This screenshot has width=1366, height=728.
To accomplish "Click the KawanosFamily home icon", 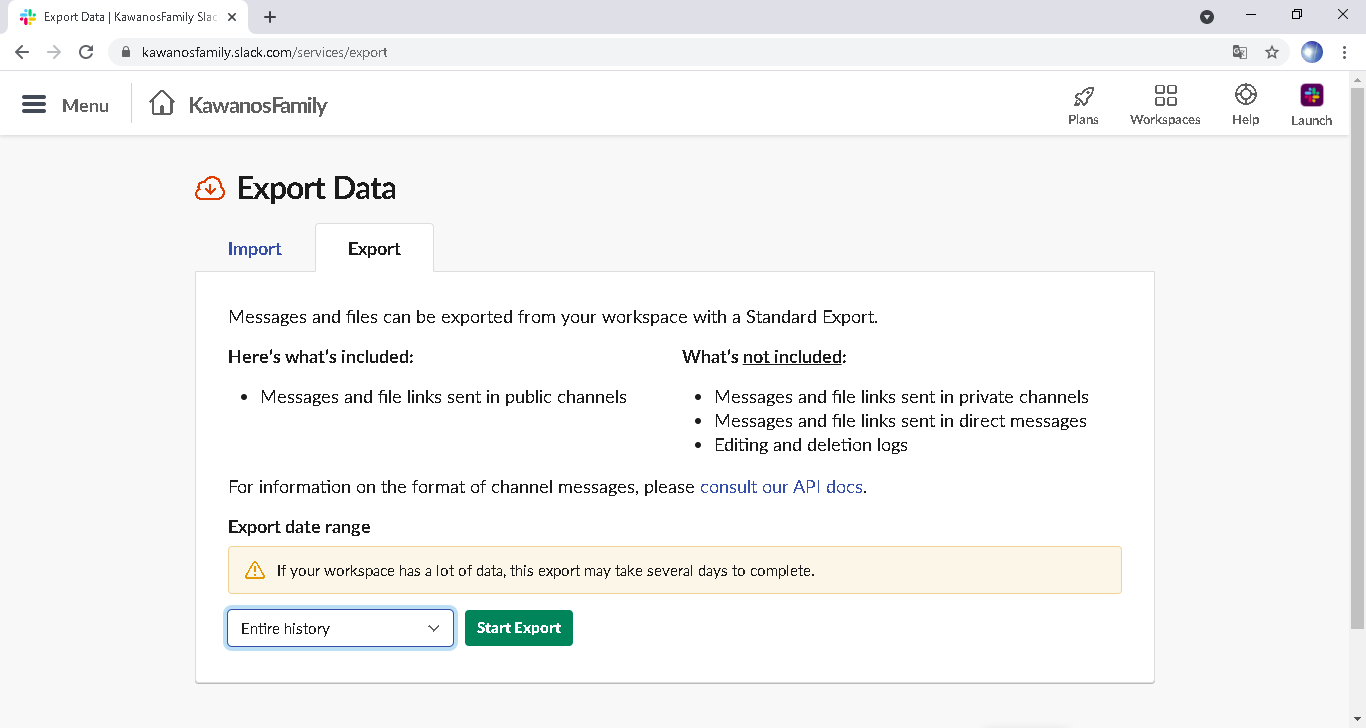I will pos(162,104).
